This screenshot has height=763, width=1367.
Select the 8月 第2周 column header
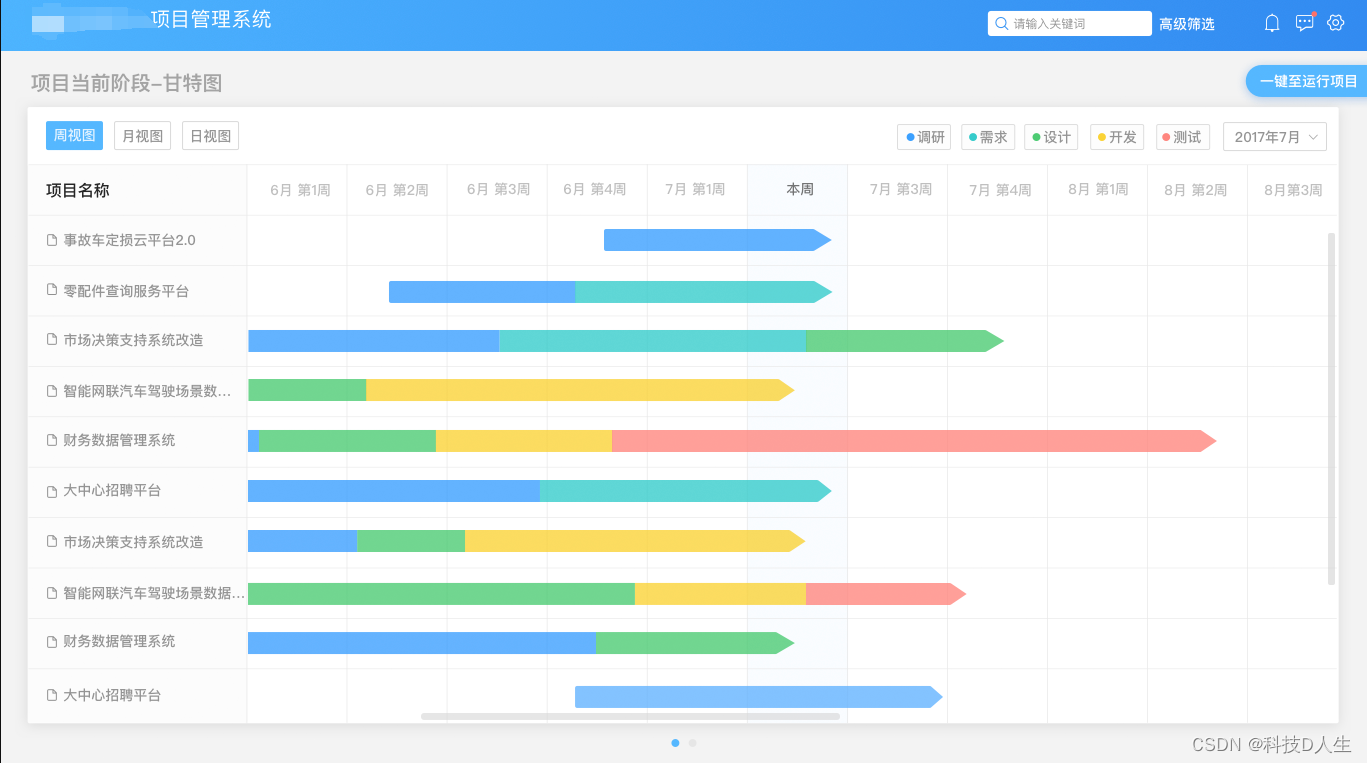pos(1195,190)
